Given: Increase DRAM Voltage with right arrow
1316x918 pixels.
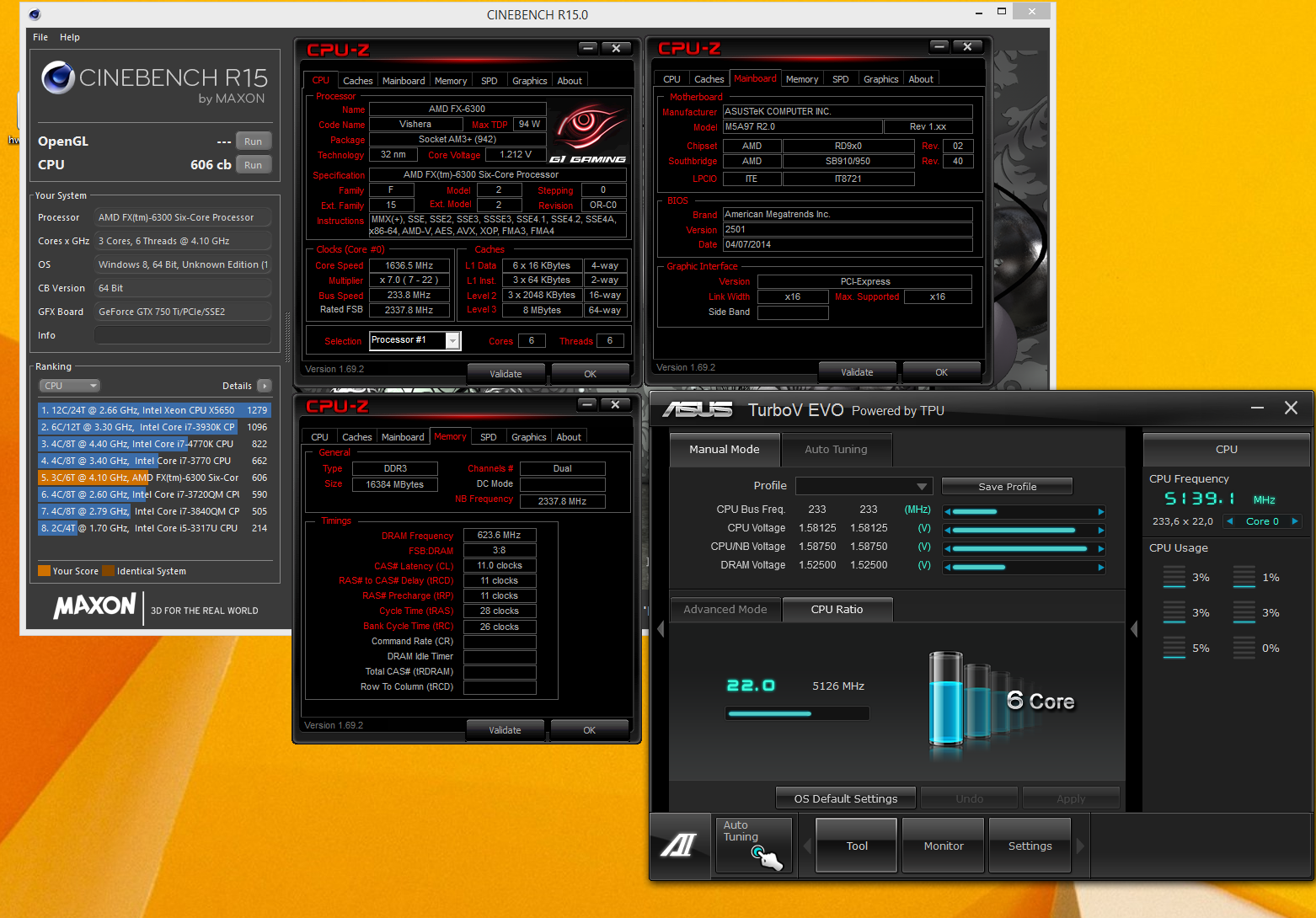Looking at the screenshot, I should point(1100,568).
